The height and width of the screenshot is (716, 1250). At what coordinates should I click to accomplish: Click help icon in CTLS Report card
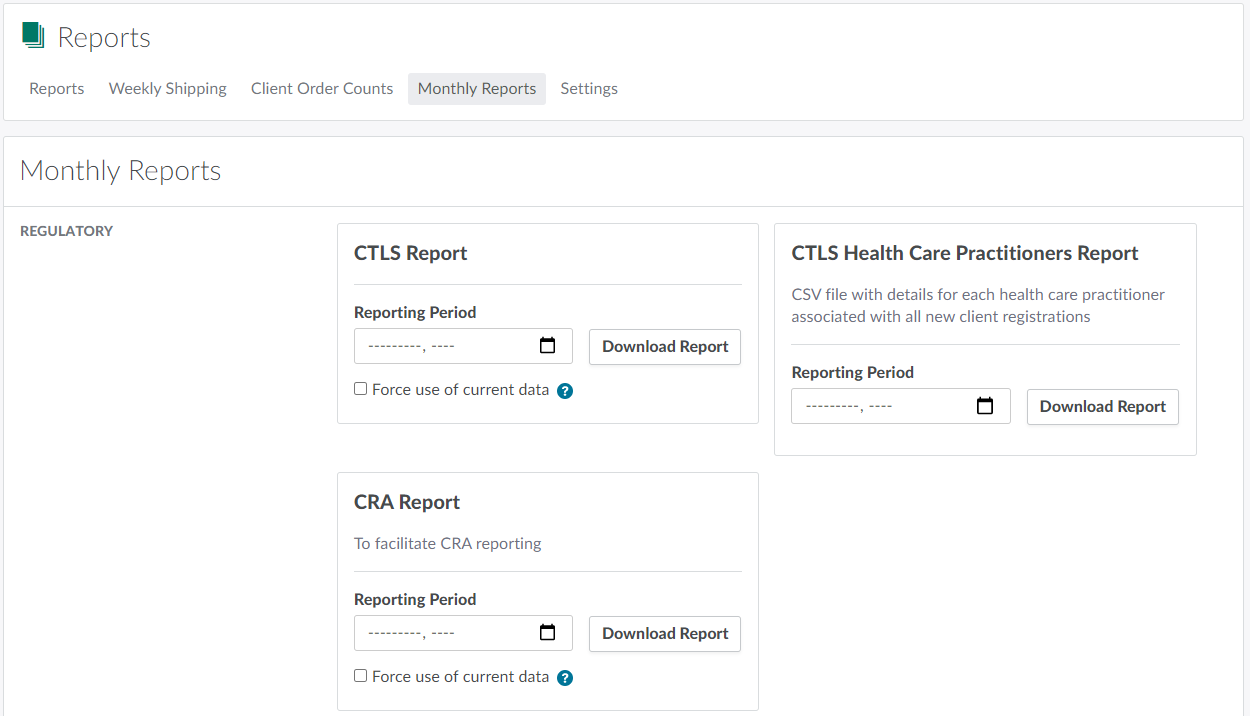point(565,391)
